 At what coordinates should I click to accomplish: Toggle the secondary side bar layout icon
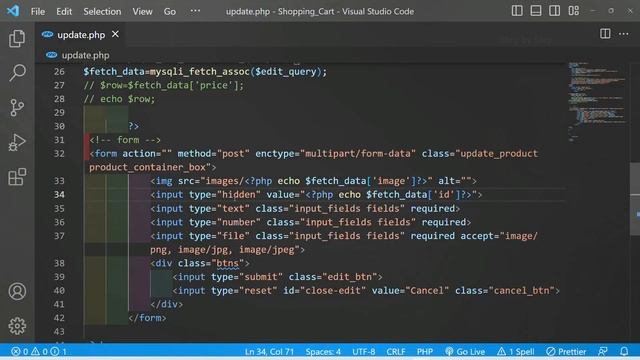tap(554, 11)
